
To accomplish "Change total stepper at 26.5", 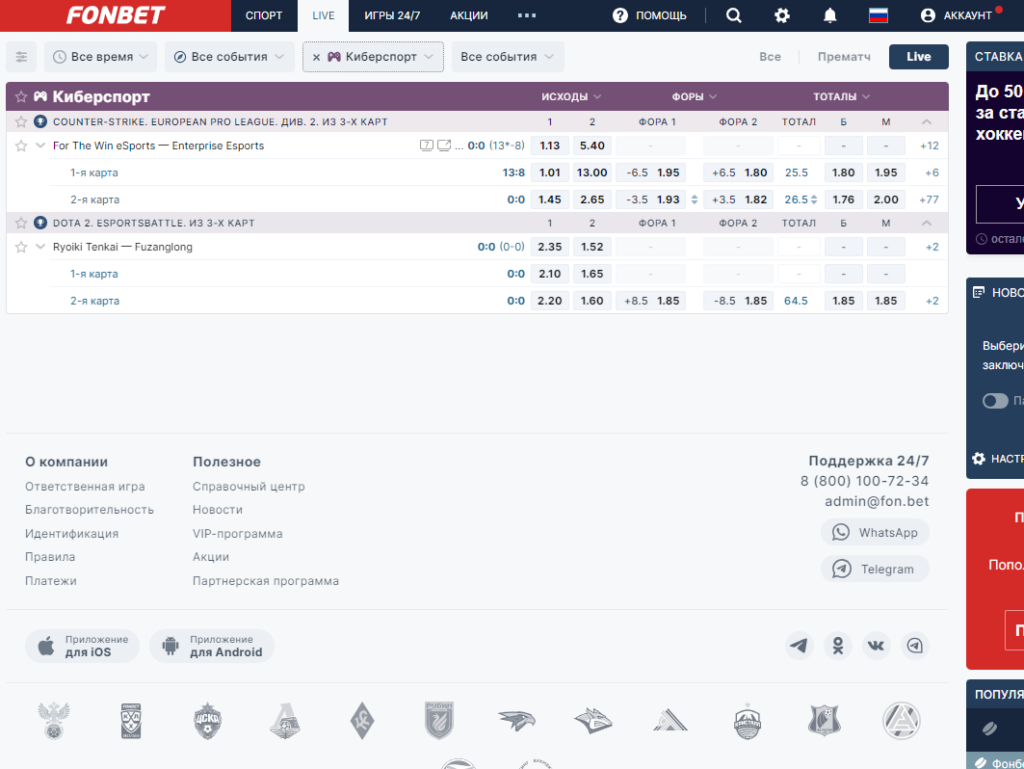I will (814, 200).
